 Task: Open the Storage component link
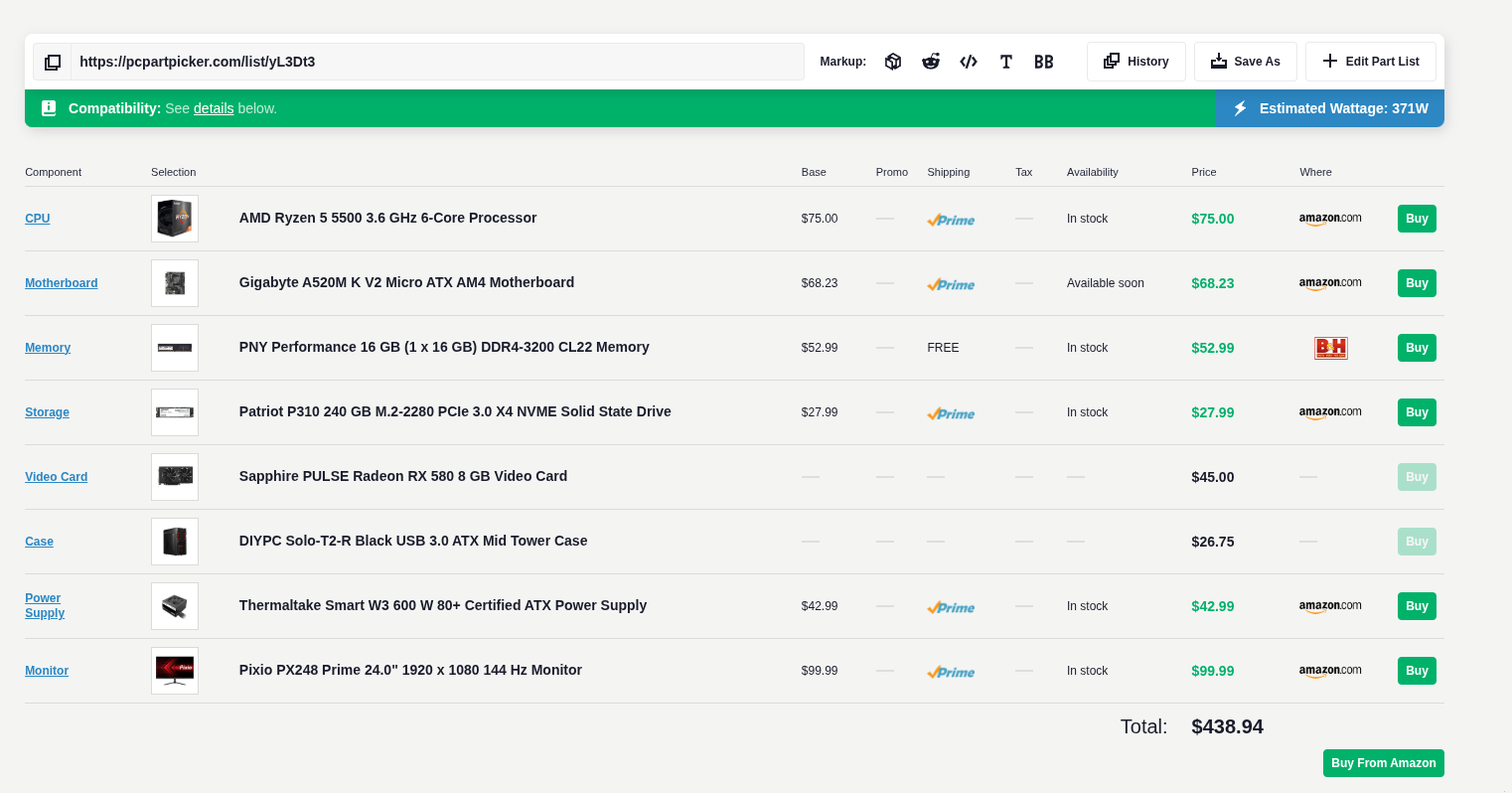47,412
